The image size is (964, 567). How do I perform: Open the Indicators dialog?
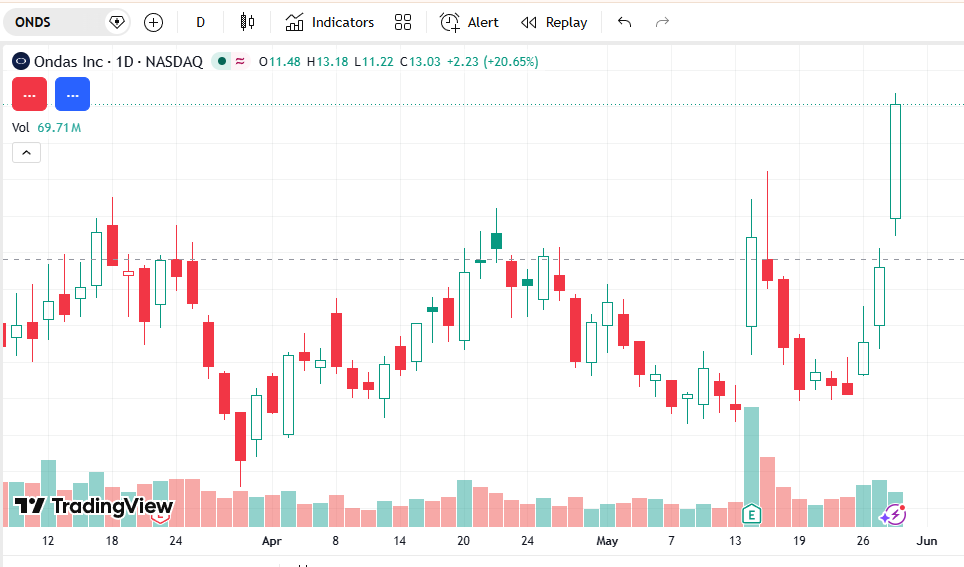click(330, 23)
